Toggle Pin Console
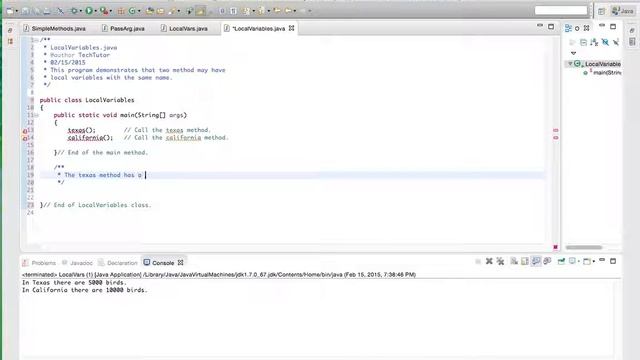Viewport: 640px width, 360px height. [561, 261]
